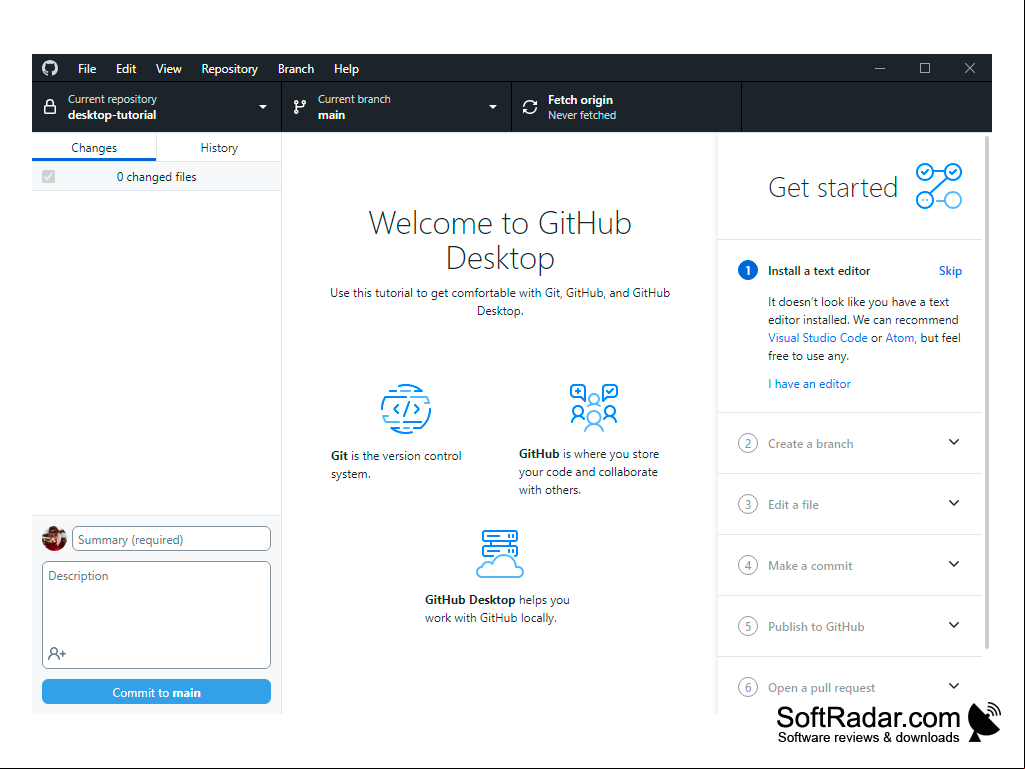Open the Help menu
This screenshot has height=769, width=1025.
pos(346,69)
